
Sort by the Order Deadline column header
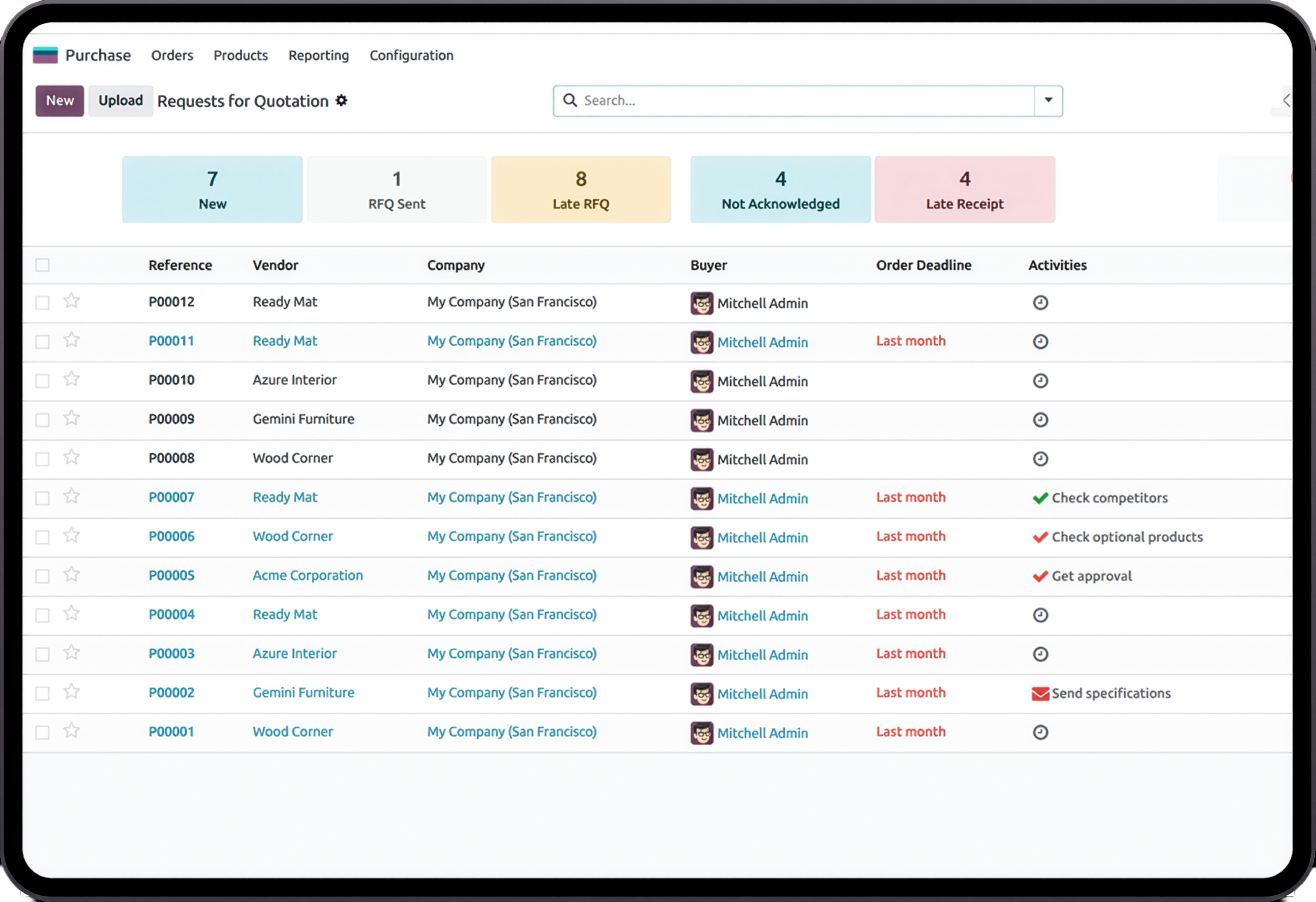click(x=924, y=265)
